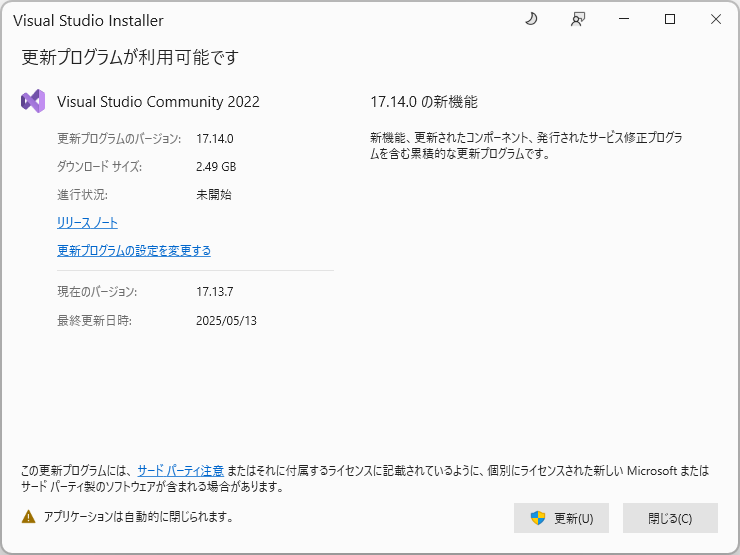This screenshot has width=740, height=555.
Task: Click the 進行状況 label
Action: coord(83,194)
